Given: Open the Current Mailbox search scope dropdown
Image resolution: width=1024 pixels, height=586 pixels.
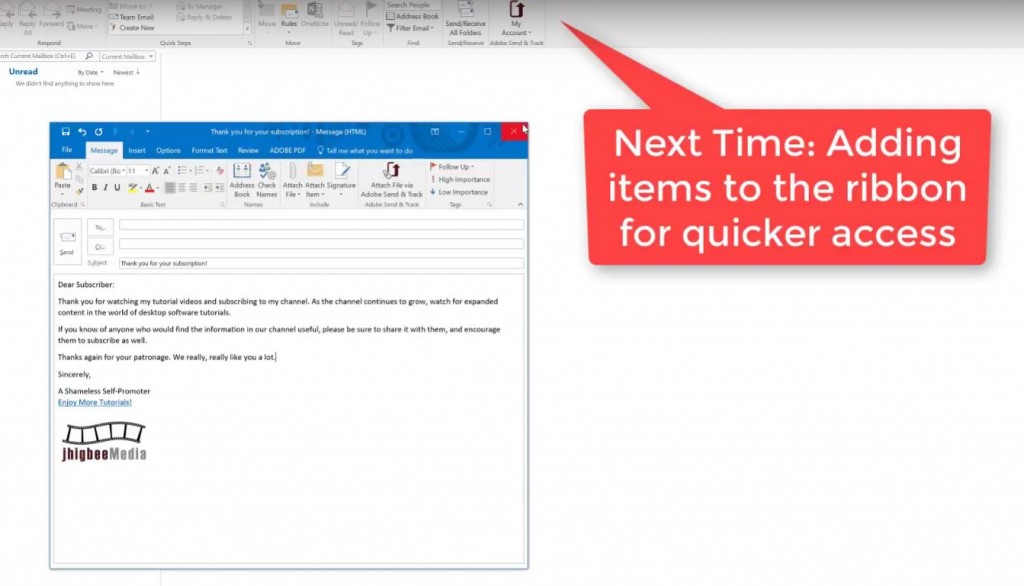Looking at the screenshot, I should click(127, 56).
